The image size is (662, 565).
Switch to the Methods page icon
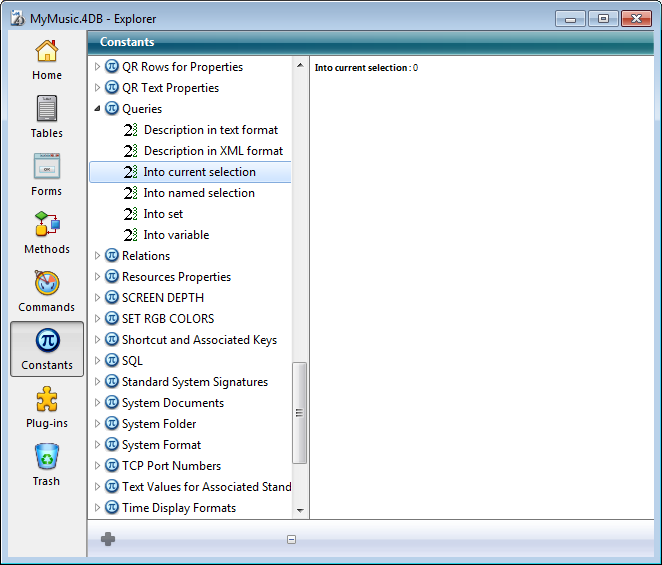coord(46,225)
